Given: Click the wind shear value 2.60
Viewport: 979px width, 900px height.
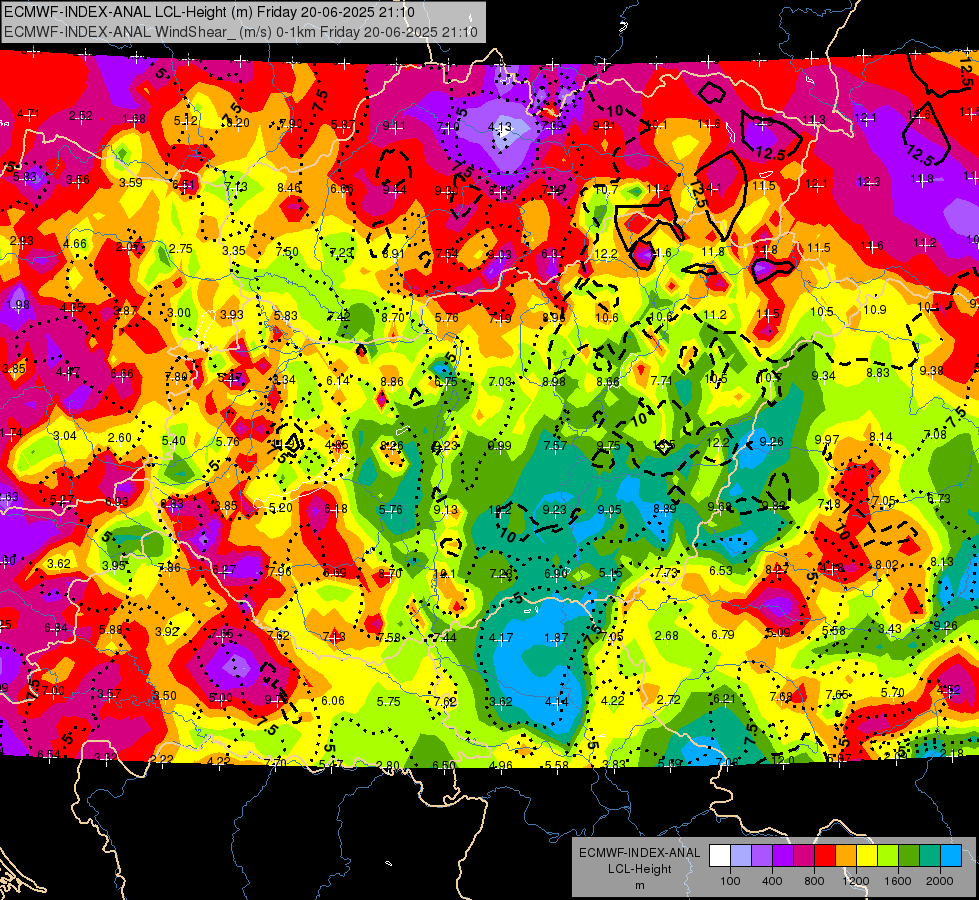Looking at the screenshot, I should point(120,438).
